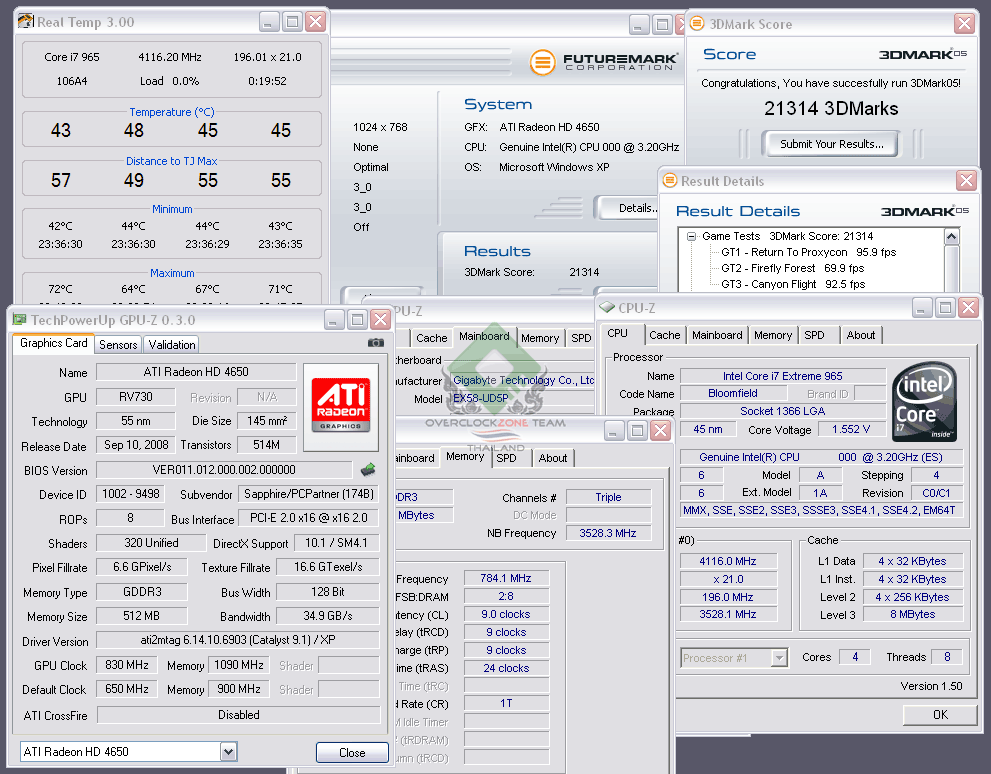Click the GT3 - Canyon Flight result row
991x774 pixels.
pyautogui.click(x=793, y=284)
